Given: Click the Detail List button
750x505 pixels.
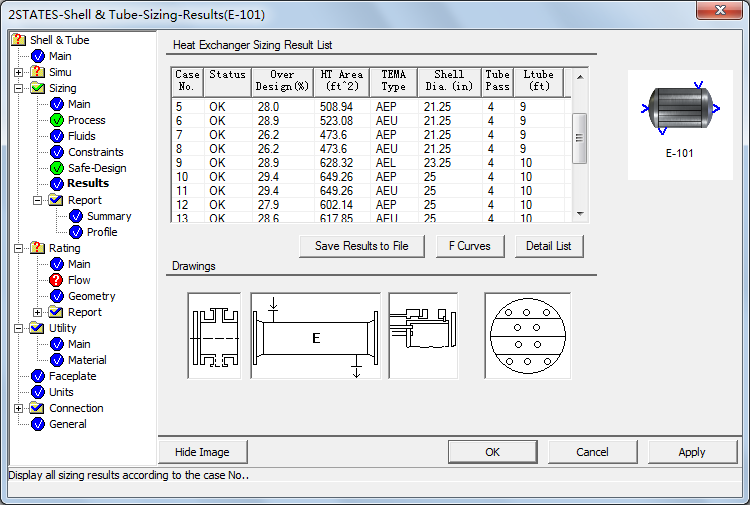Looking at the screenshot, I should click(549, 246).
